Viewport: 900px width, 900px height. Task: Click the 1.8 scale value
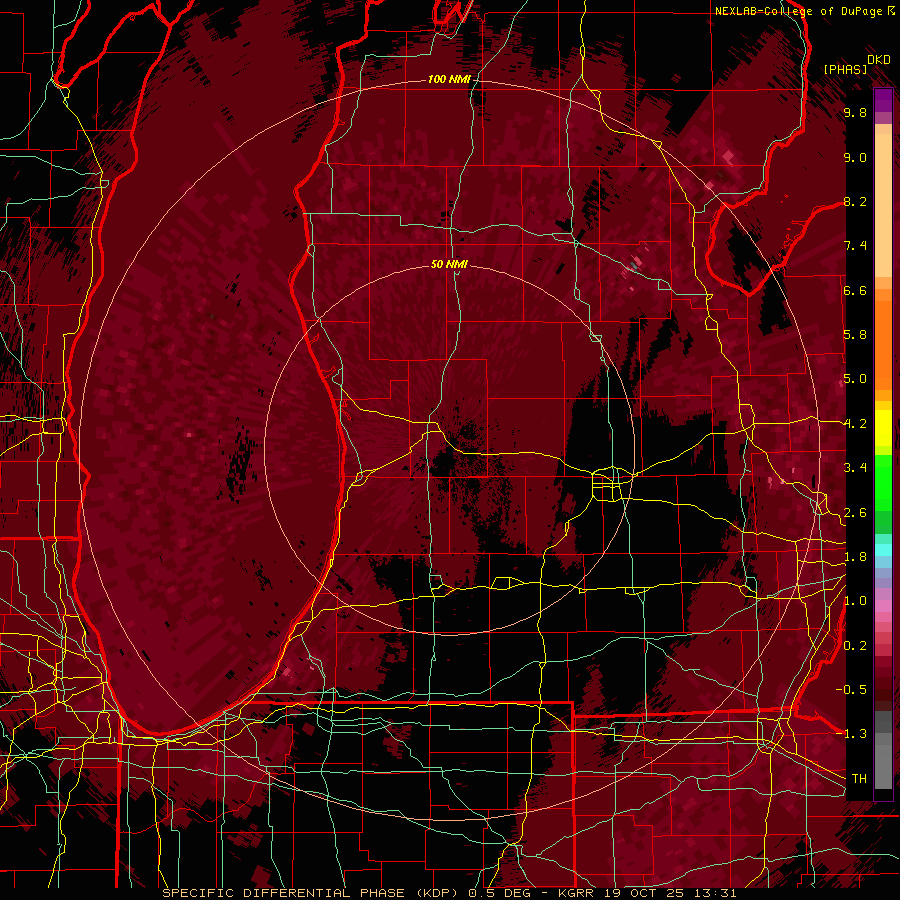pos(855,557)
